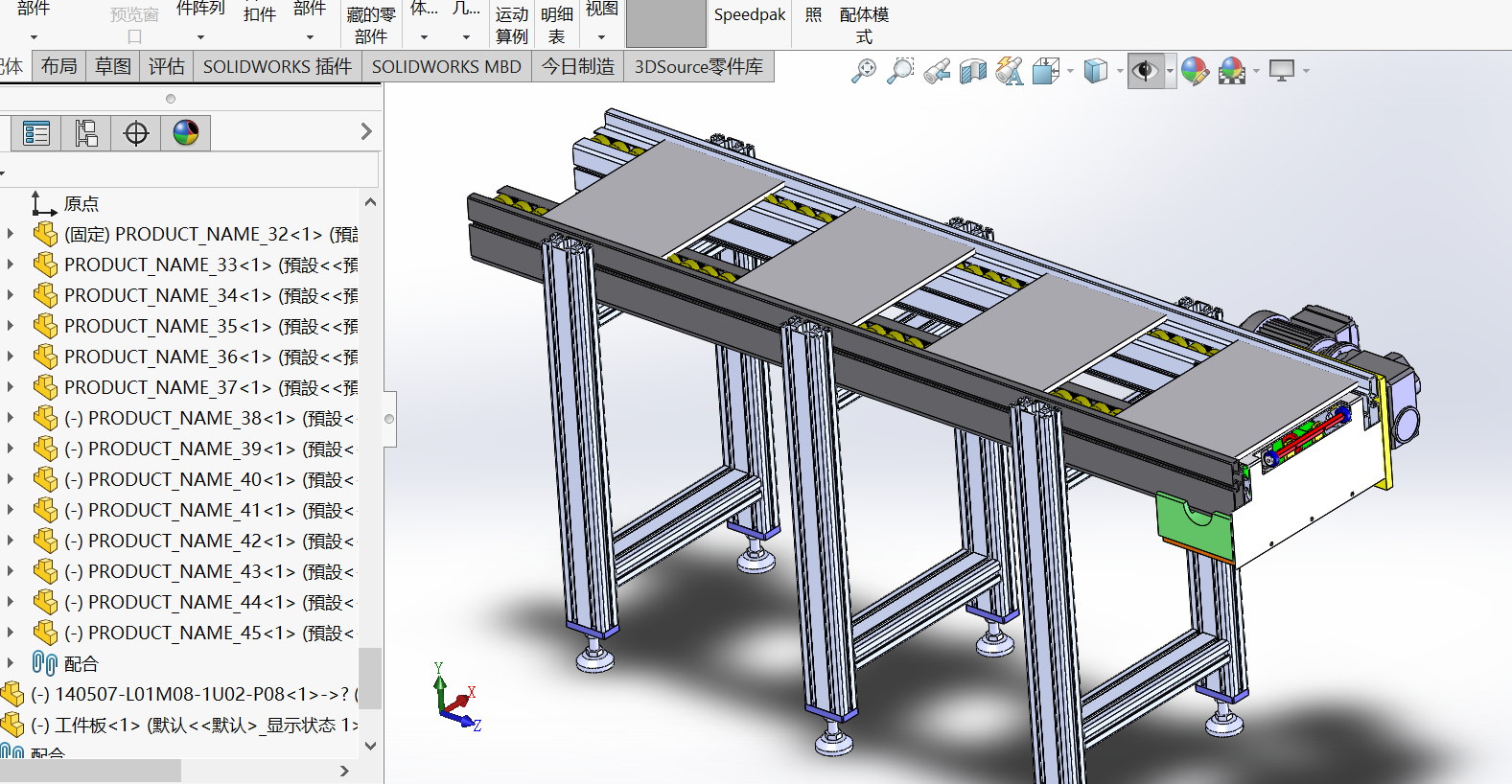Expand PRODUCT_NAME_36 tree node

(11, 357)
